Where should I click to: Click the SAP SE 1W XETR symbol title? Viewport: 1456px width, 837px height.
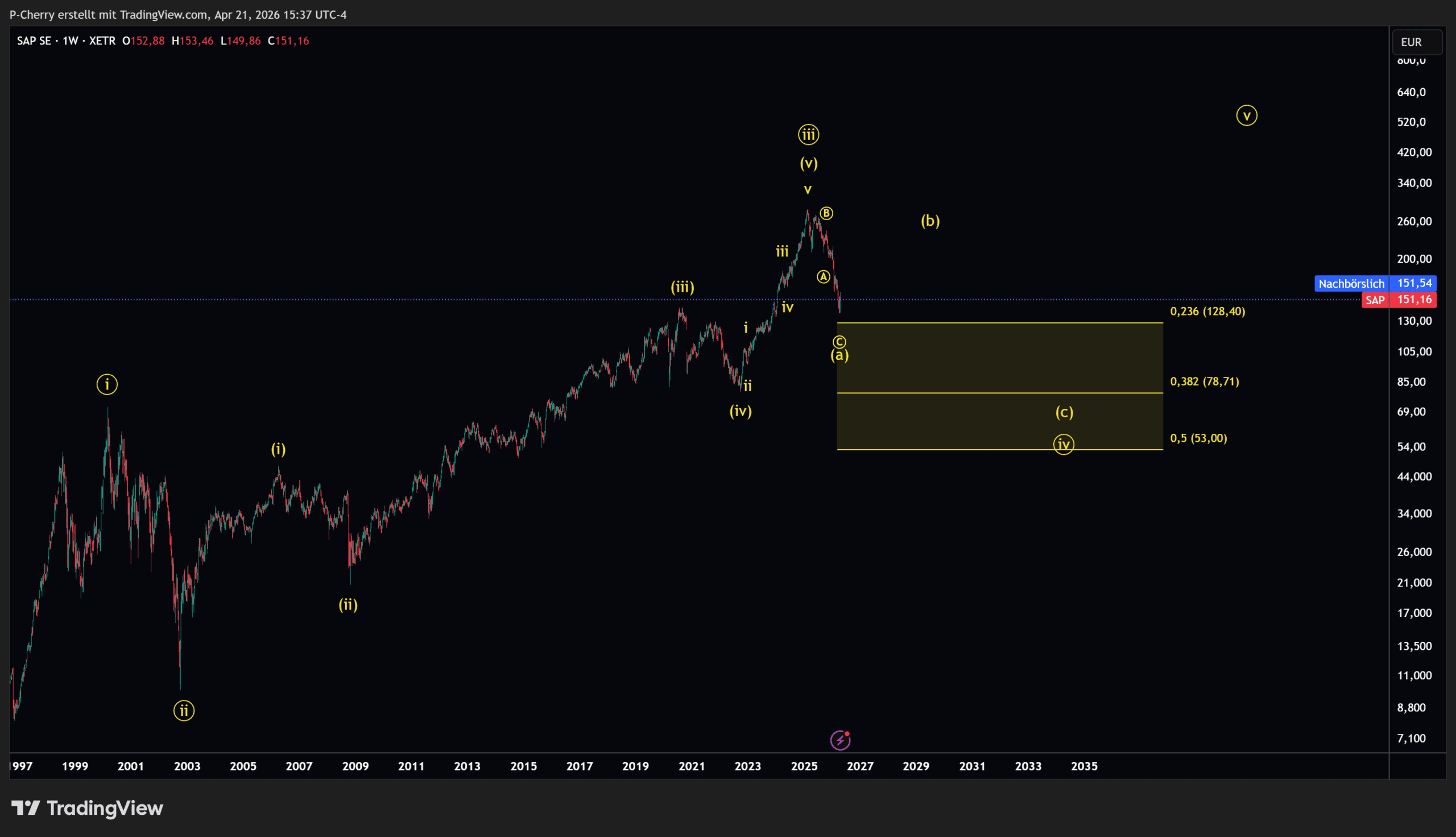(x=66, y=41)
